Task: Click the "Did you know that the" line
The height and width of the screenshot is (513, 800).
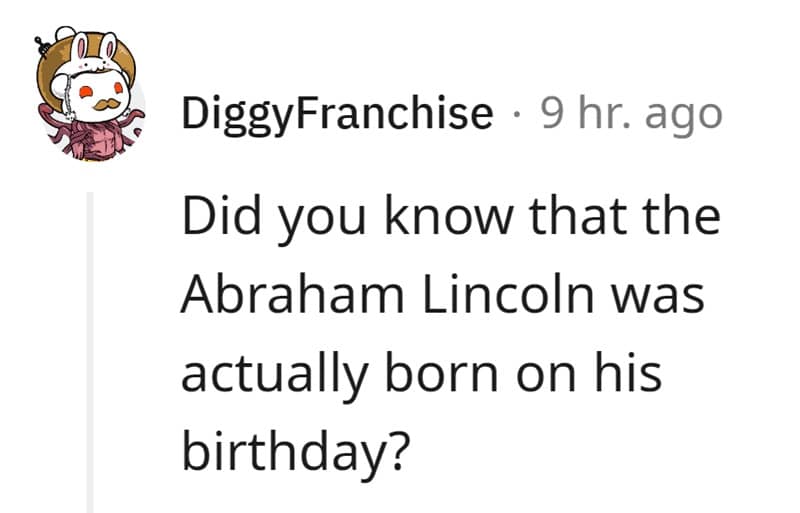Action: [x=450, y=219]
